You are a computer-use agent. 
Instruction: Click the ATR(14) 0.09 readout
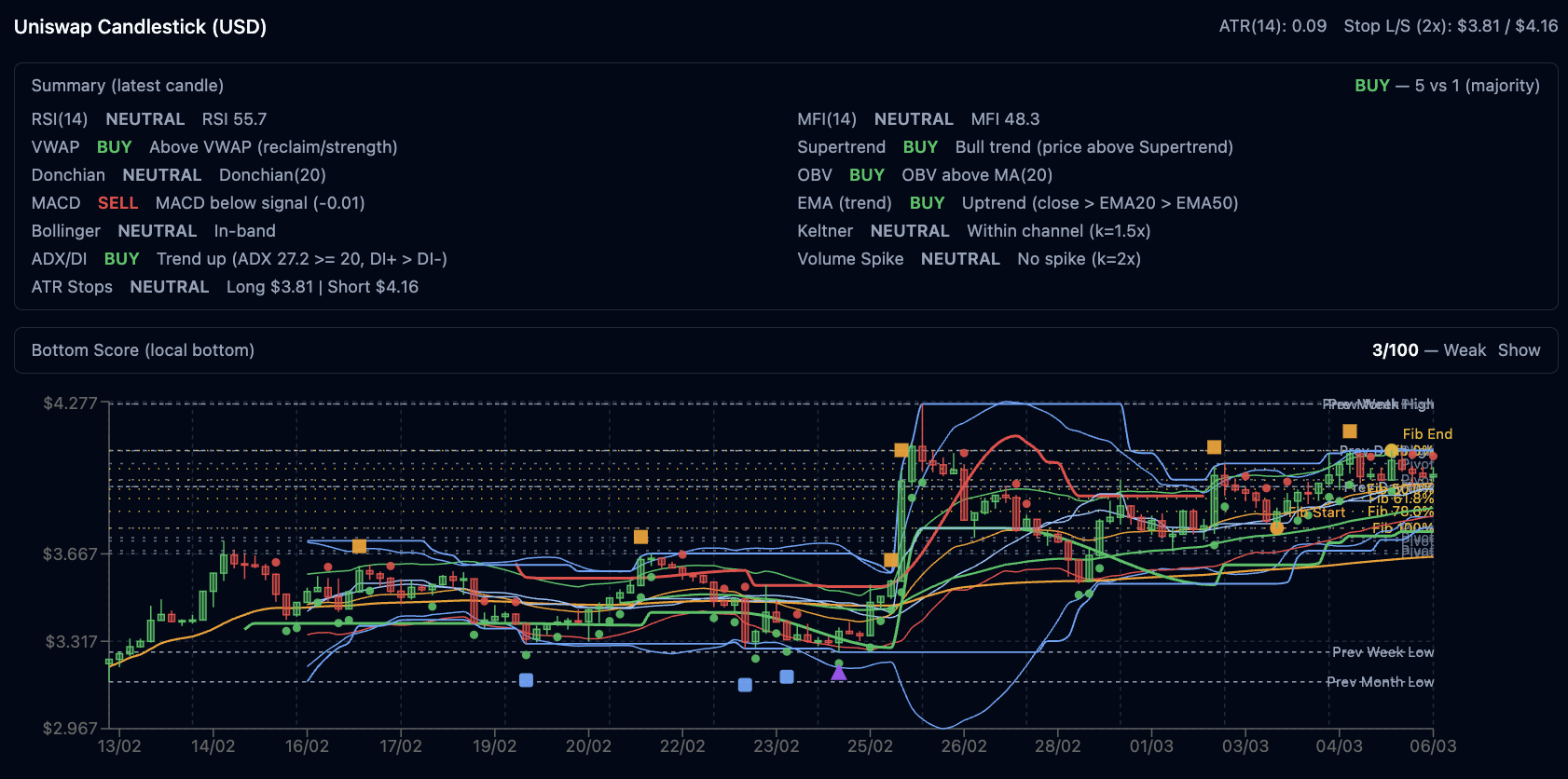(x=1272, y=26)
